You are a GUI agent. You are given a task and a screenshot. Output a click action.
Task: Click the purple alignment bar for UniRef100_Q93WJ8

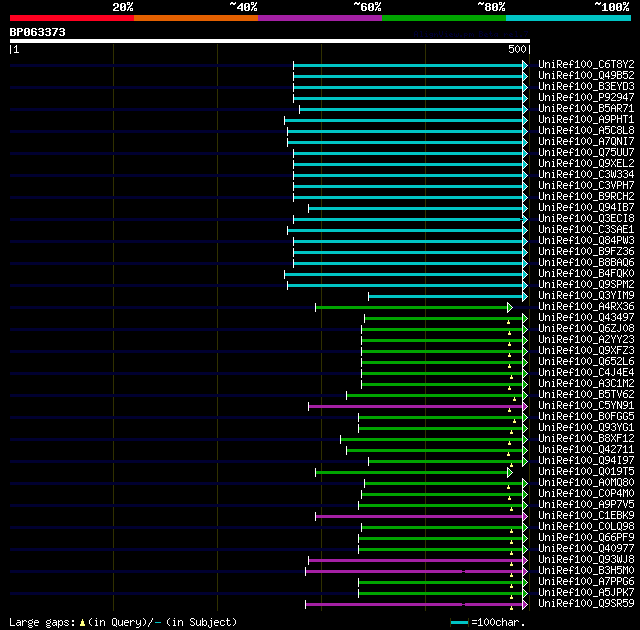tap(418, 561)
